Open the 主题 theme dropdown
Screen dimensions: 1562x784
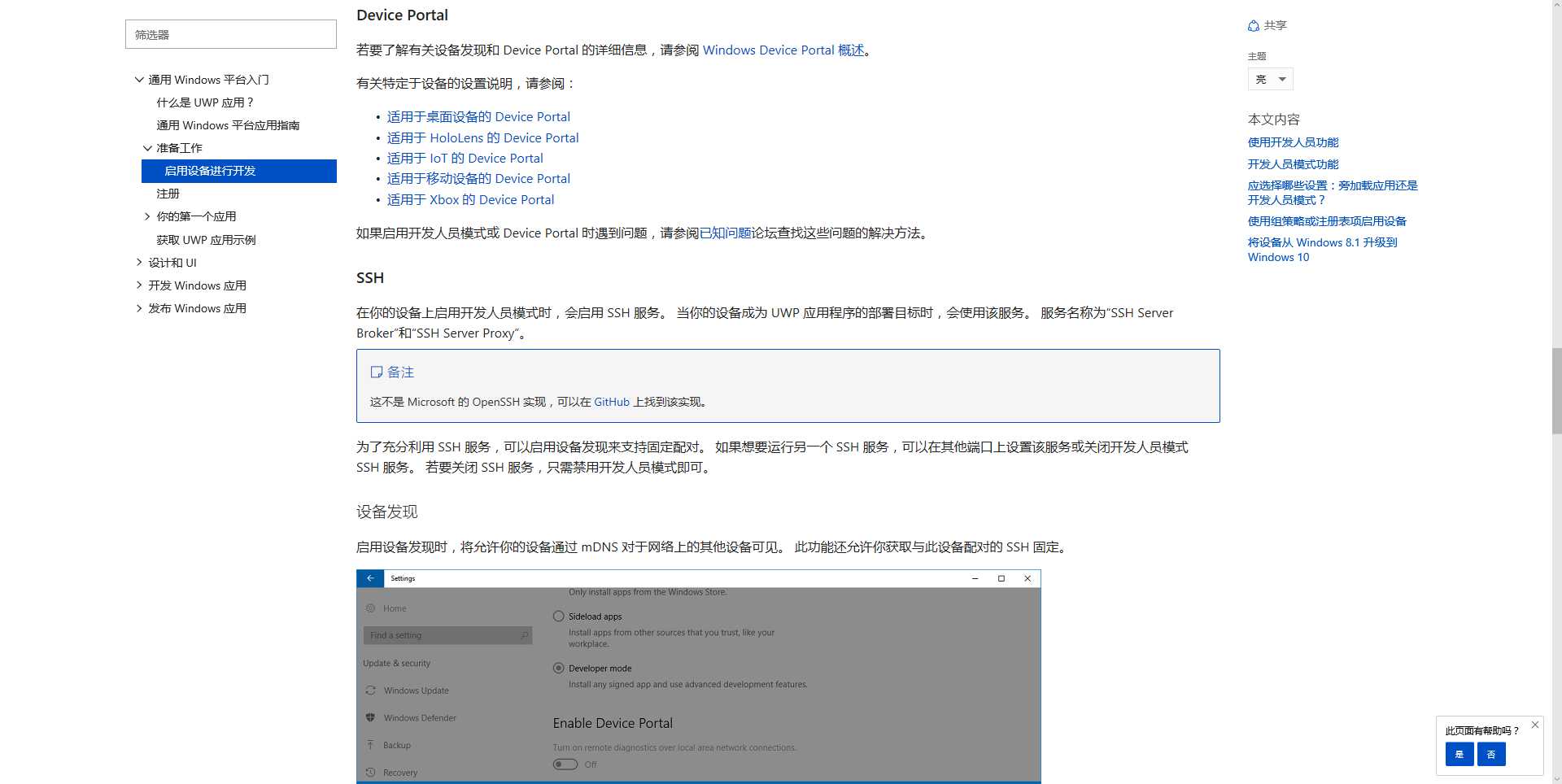tap(1270, 79)
